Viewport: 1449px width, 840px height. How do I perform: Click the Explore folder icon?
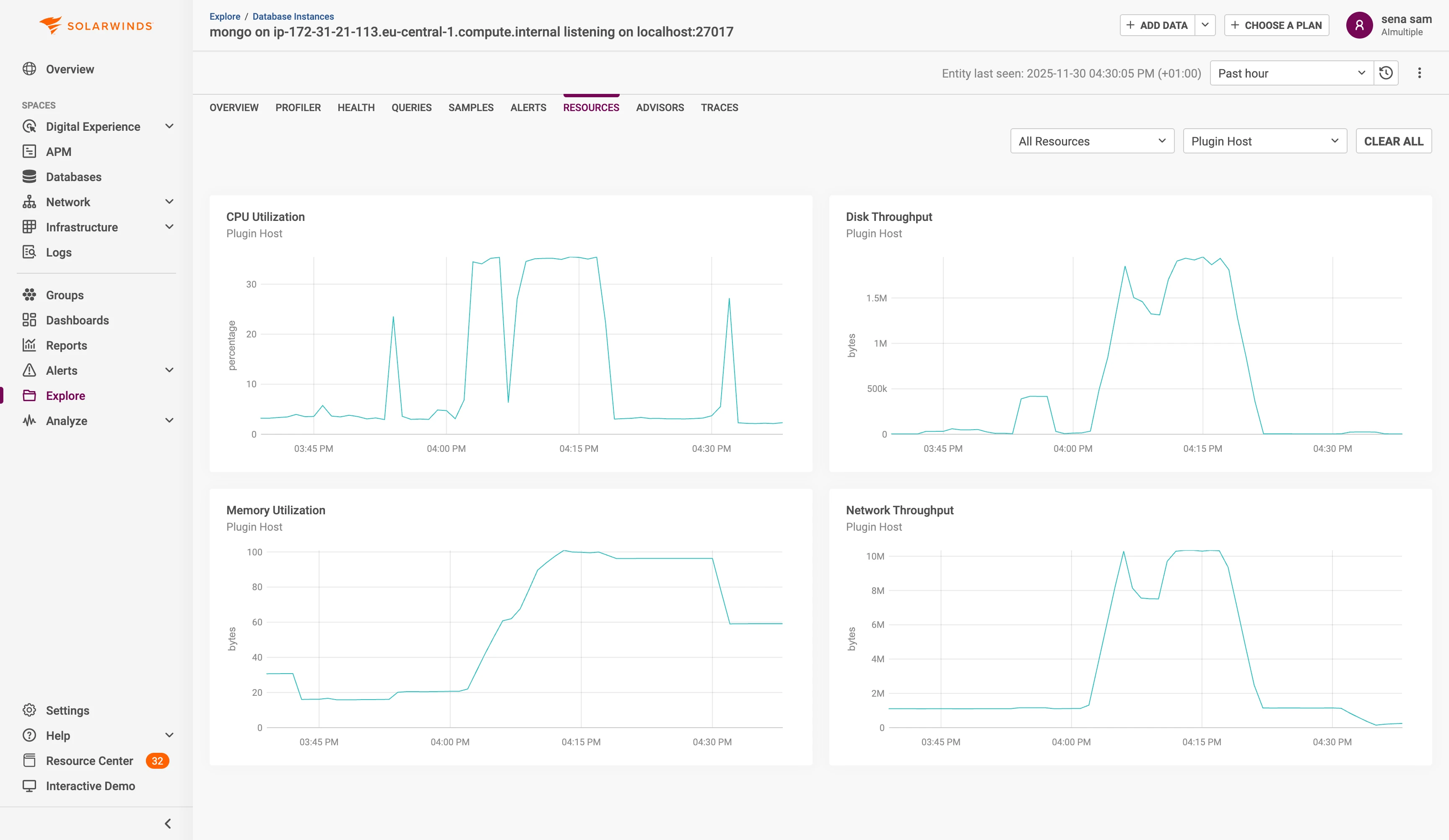[x=29, y=396]
